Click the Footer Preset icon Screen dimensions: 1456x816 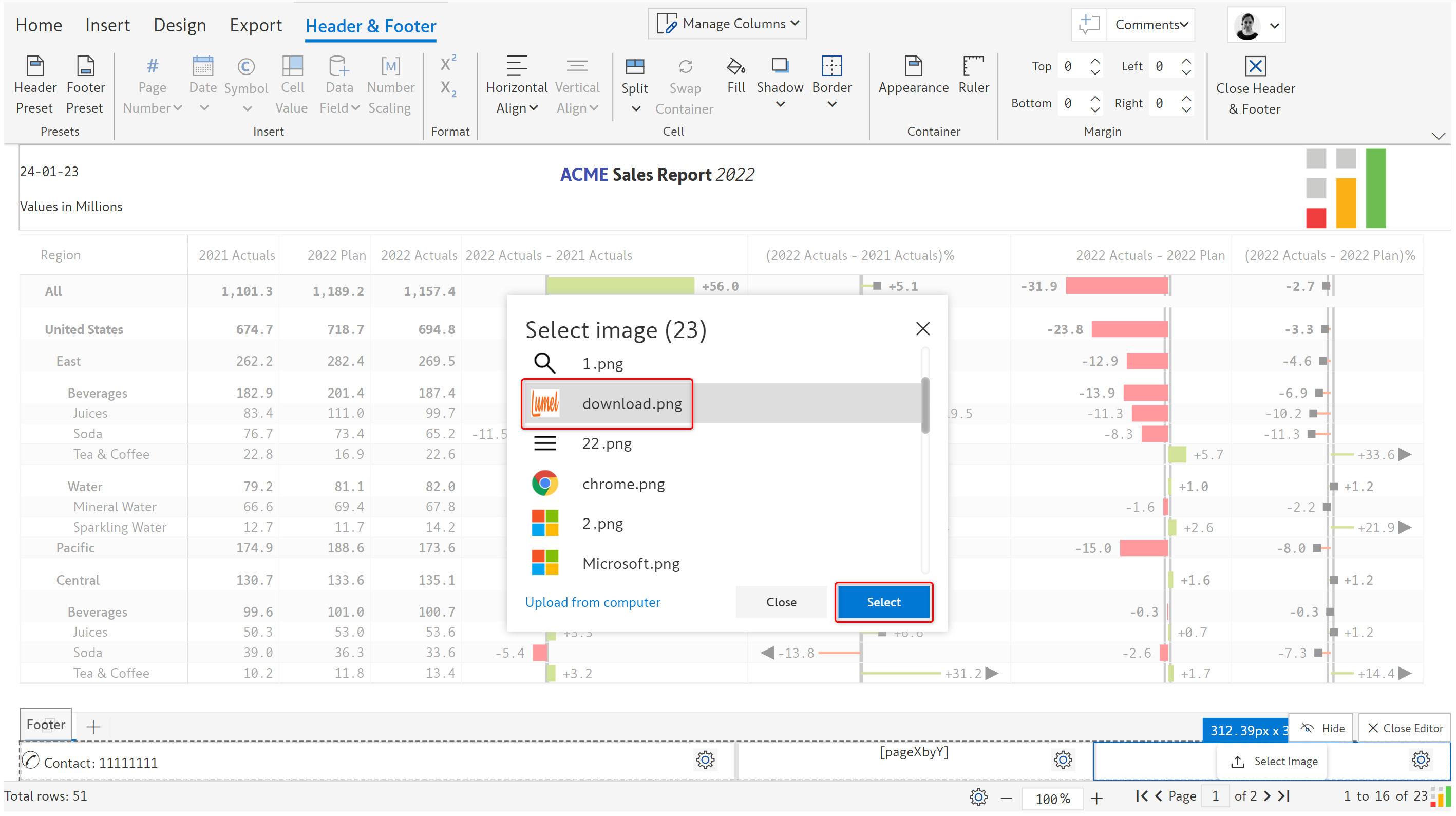pos(85,66)
